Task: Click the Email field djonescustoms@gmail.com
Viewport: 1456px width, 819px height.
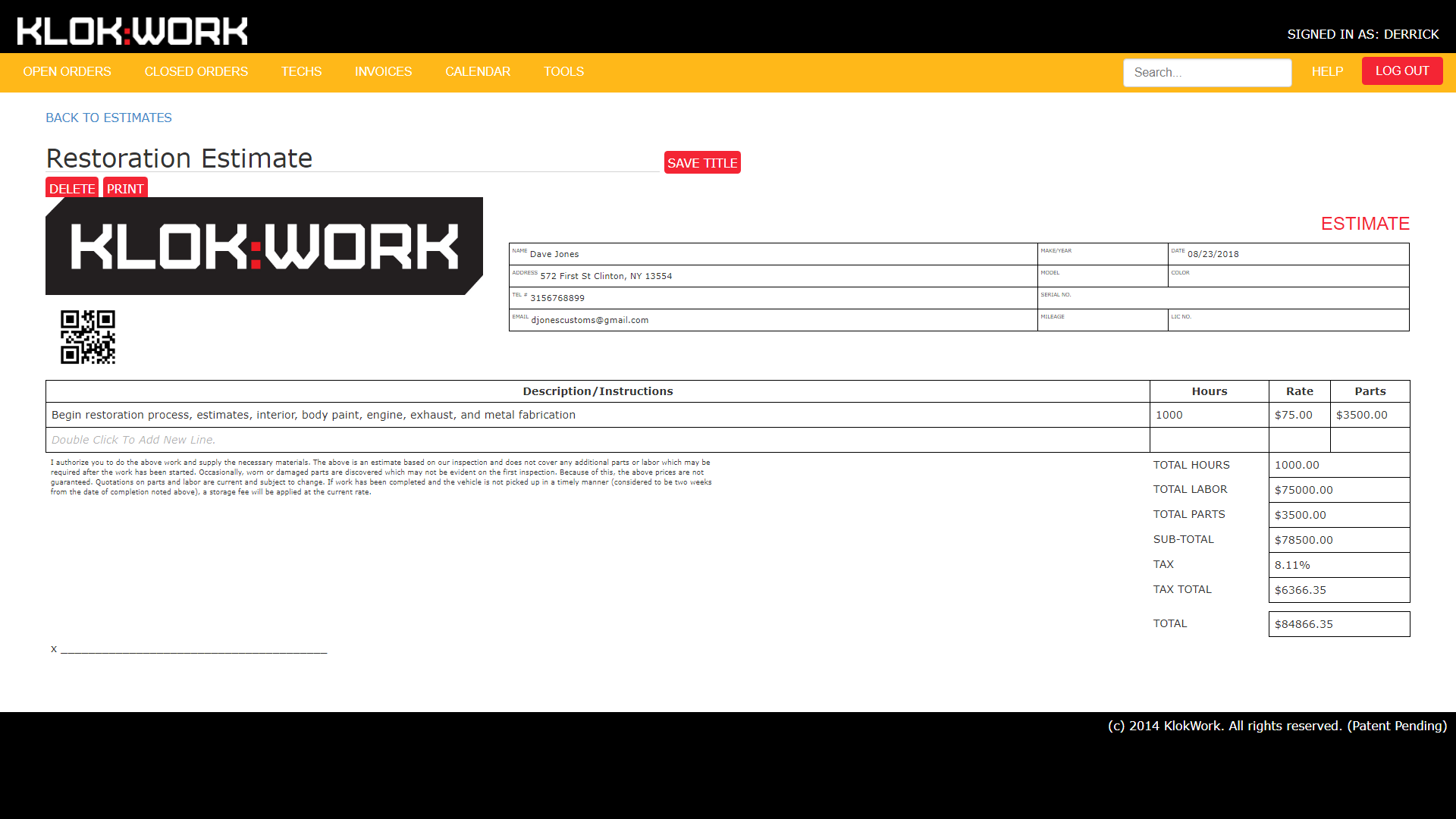Action: pos(773,320)
